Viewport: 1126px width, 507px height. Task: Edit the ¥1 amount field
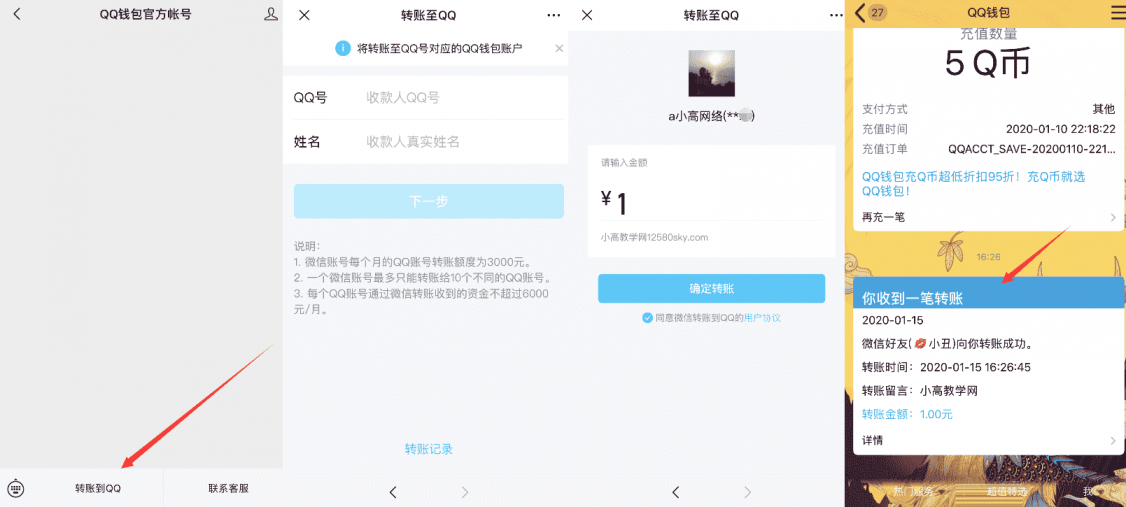coord(712,203)
